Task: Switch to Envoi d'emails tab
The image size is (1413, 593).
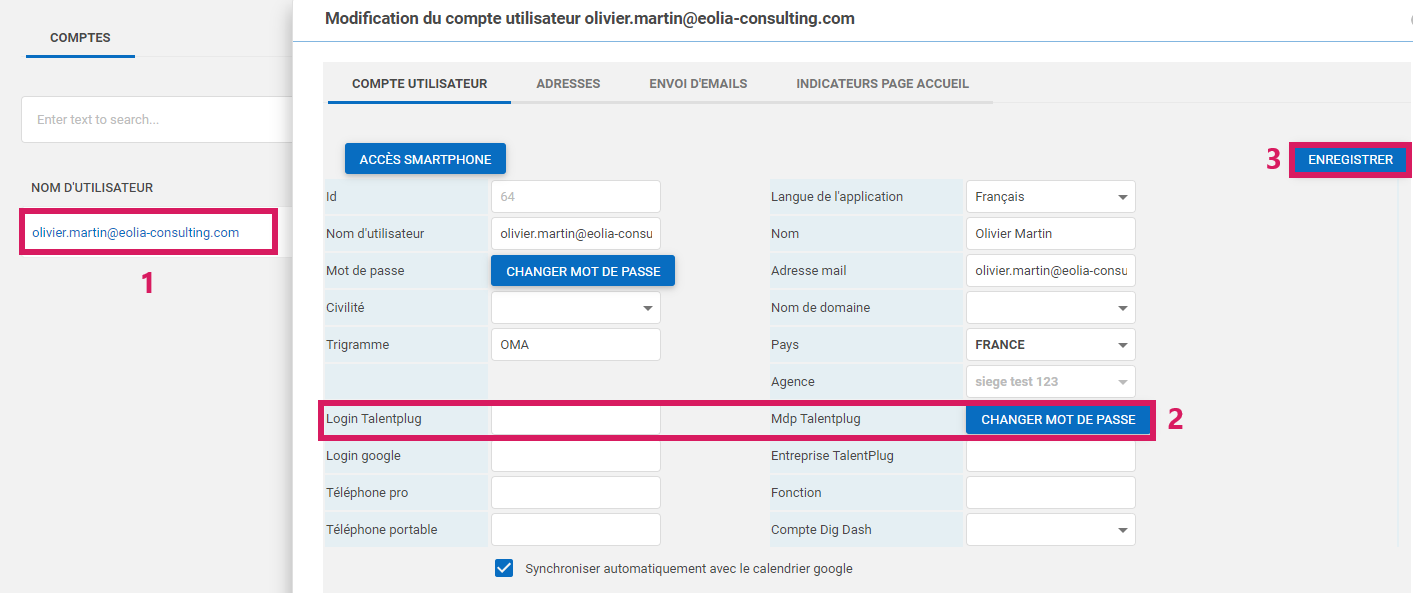Action: click(698, 84)
